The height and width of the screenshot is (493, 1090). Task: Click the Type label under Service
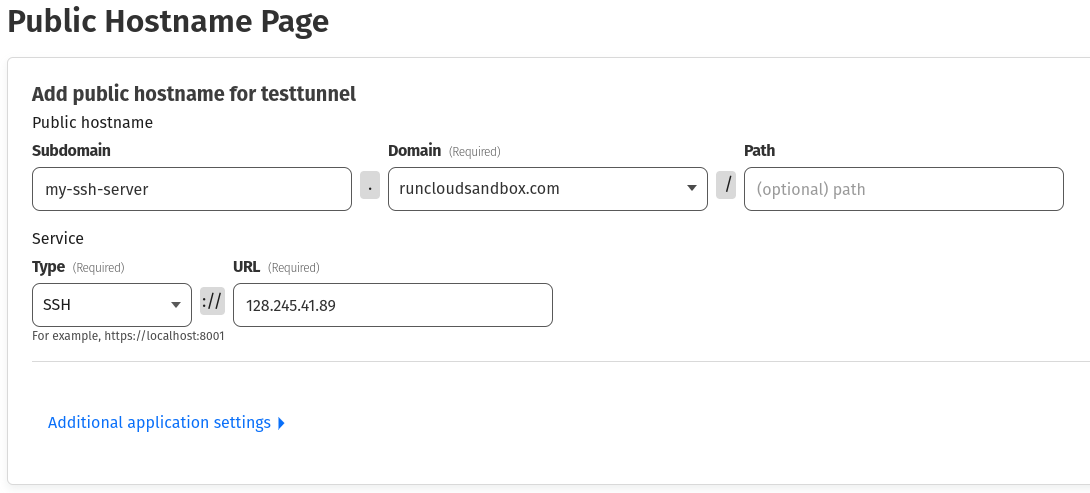pyautogui.click(x=49, y=267)
